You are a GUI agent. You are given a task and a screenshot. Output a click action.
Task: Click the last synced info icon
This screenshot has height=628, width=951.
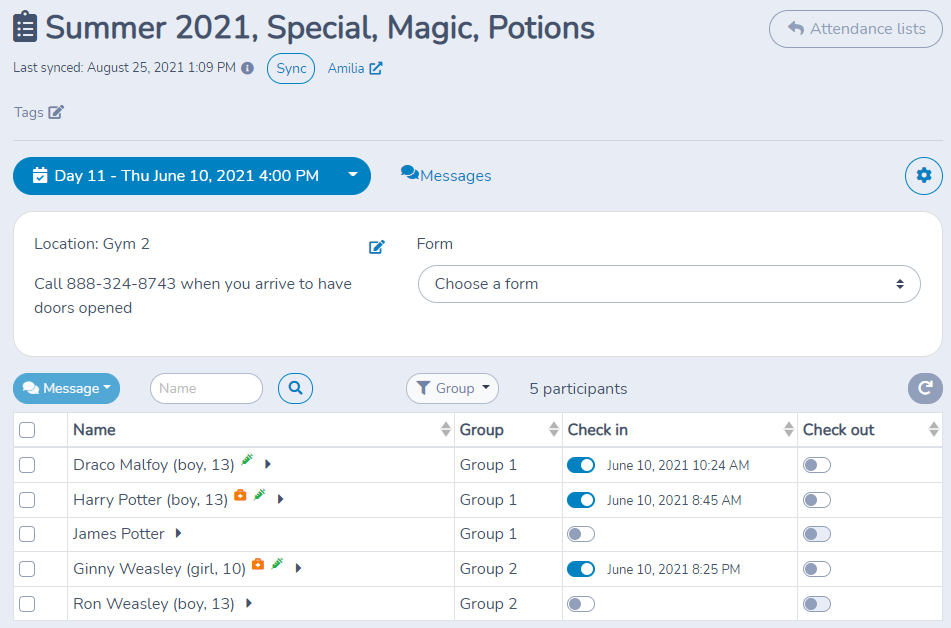(247, 68)
